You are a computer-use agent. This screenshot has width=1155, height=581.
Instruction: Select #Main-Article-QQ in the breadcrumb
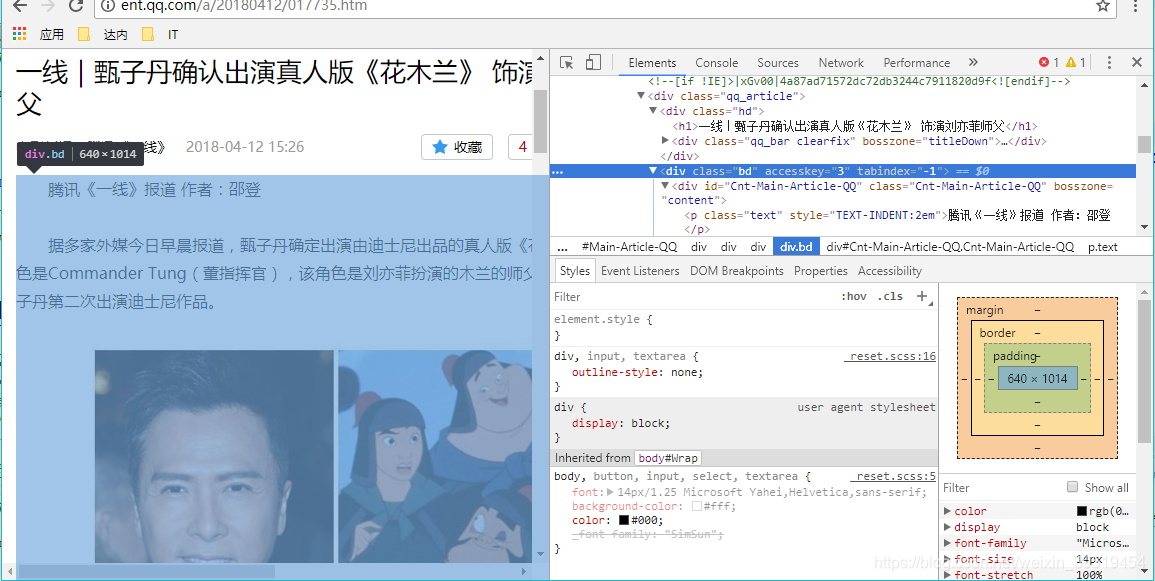tap(629, 247)
